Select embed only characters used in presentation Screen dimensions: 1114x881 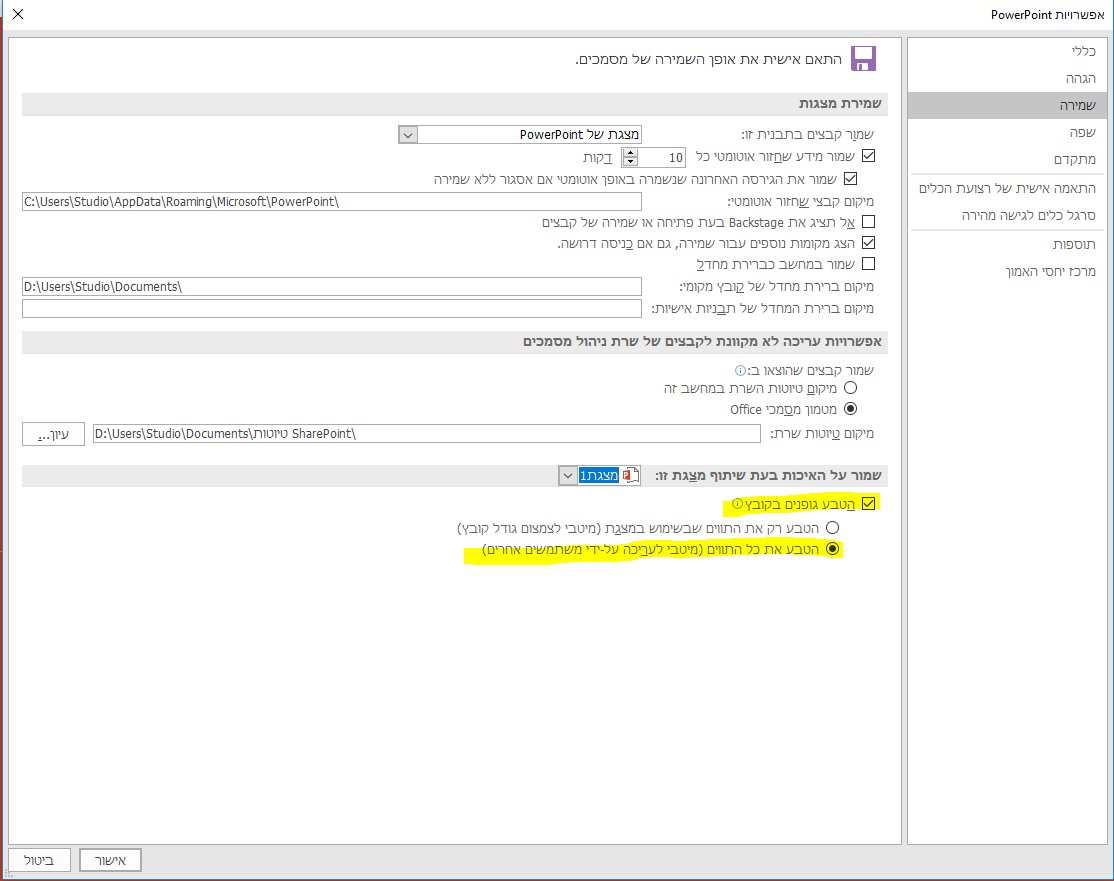pyautogui.click(x=833, y=528)
